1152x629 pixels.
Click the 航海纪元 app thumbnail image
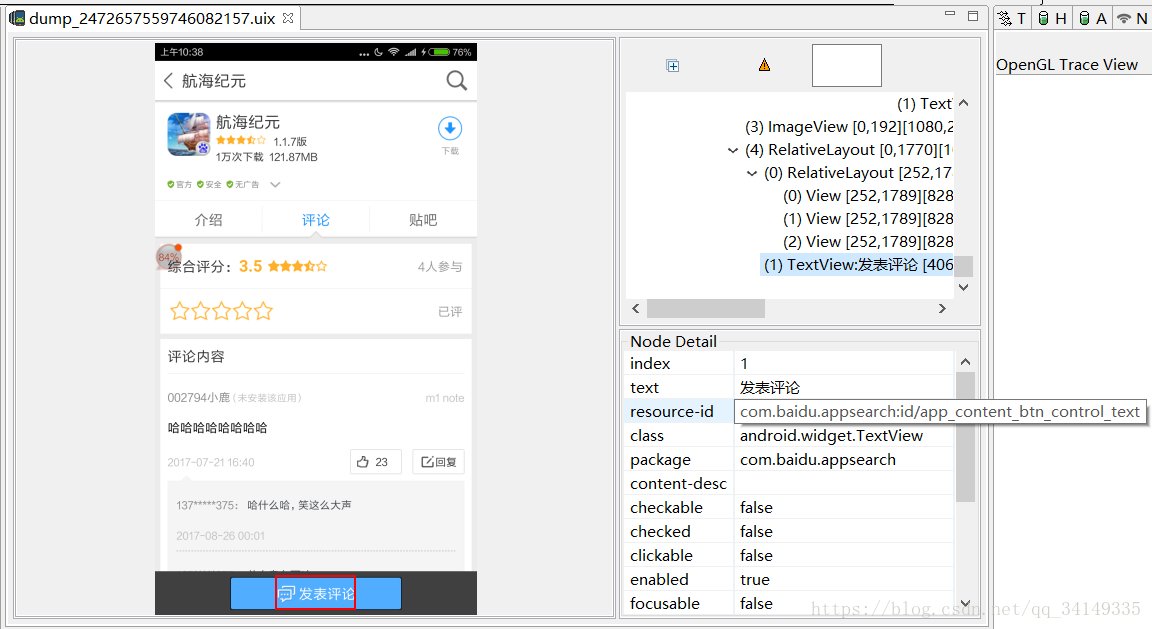click(x=189, y=134)
